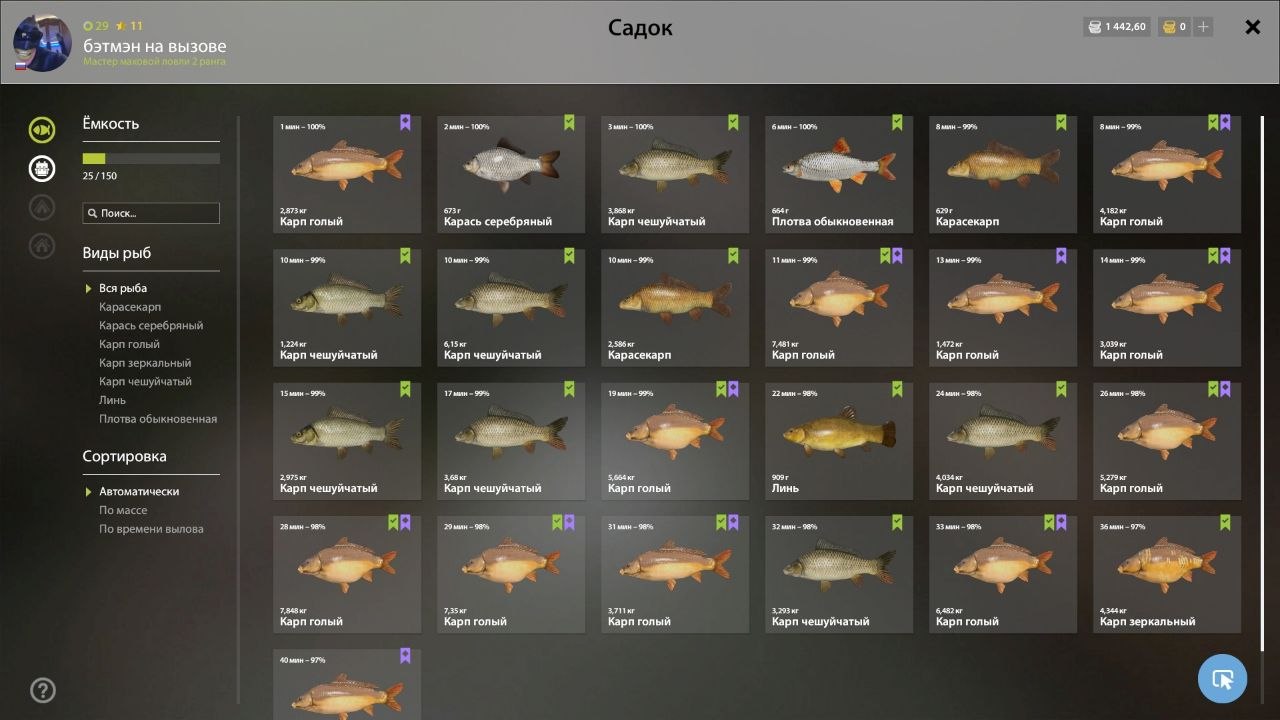This screenshot has width=1280, height=720.
Task: Sort fish by mass По массе
Action: click(x=123, y=510)
